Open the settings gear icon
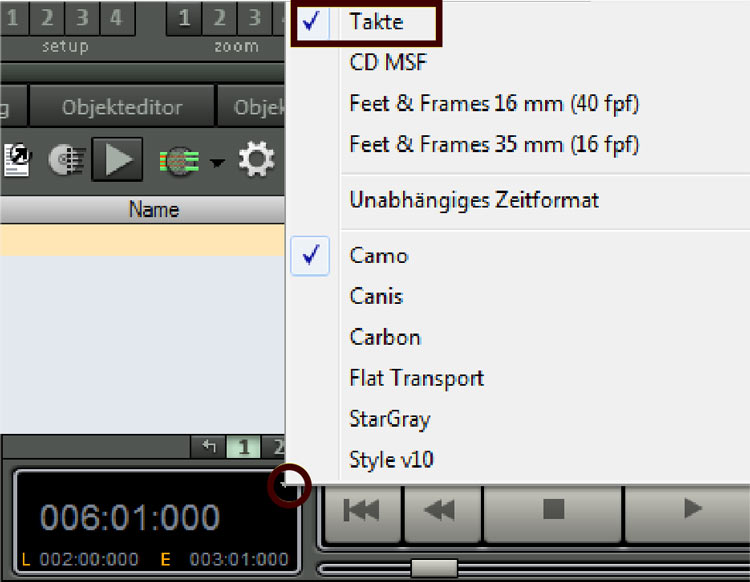Image resolution: width=750 pixels, height=582 pixels. click(256, 159)
